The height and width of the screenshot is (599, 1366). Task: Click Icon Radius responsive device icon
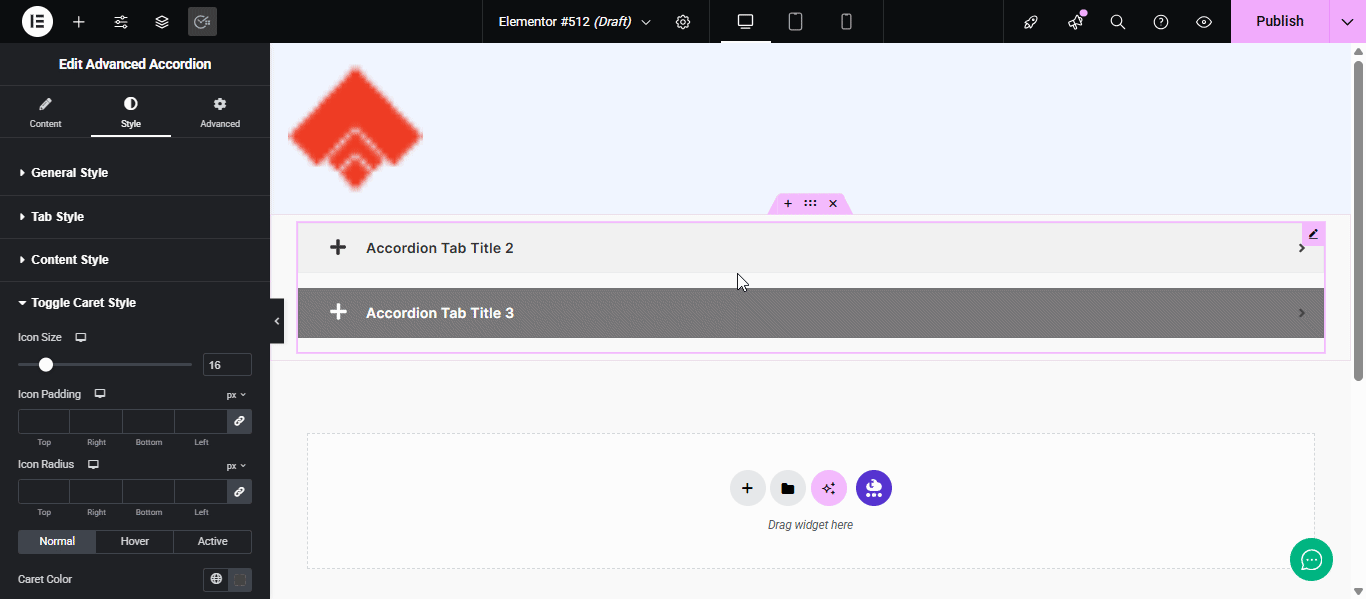(93, 464)
